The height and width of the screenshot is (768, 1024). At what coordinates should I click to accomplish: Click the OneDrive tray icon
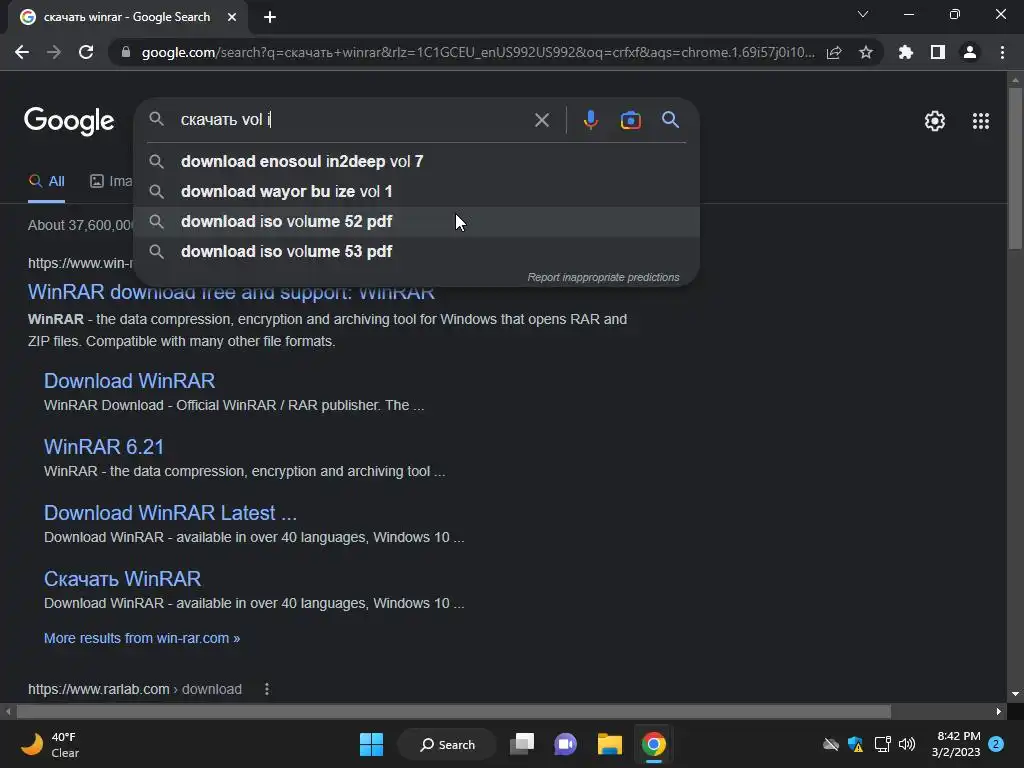[x=830, y=744]
